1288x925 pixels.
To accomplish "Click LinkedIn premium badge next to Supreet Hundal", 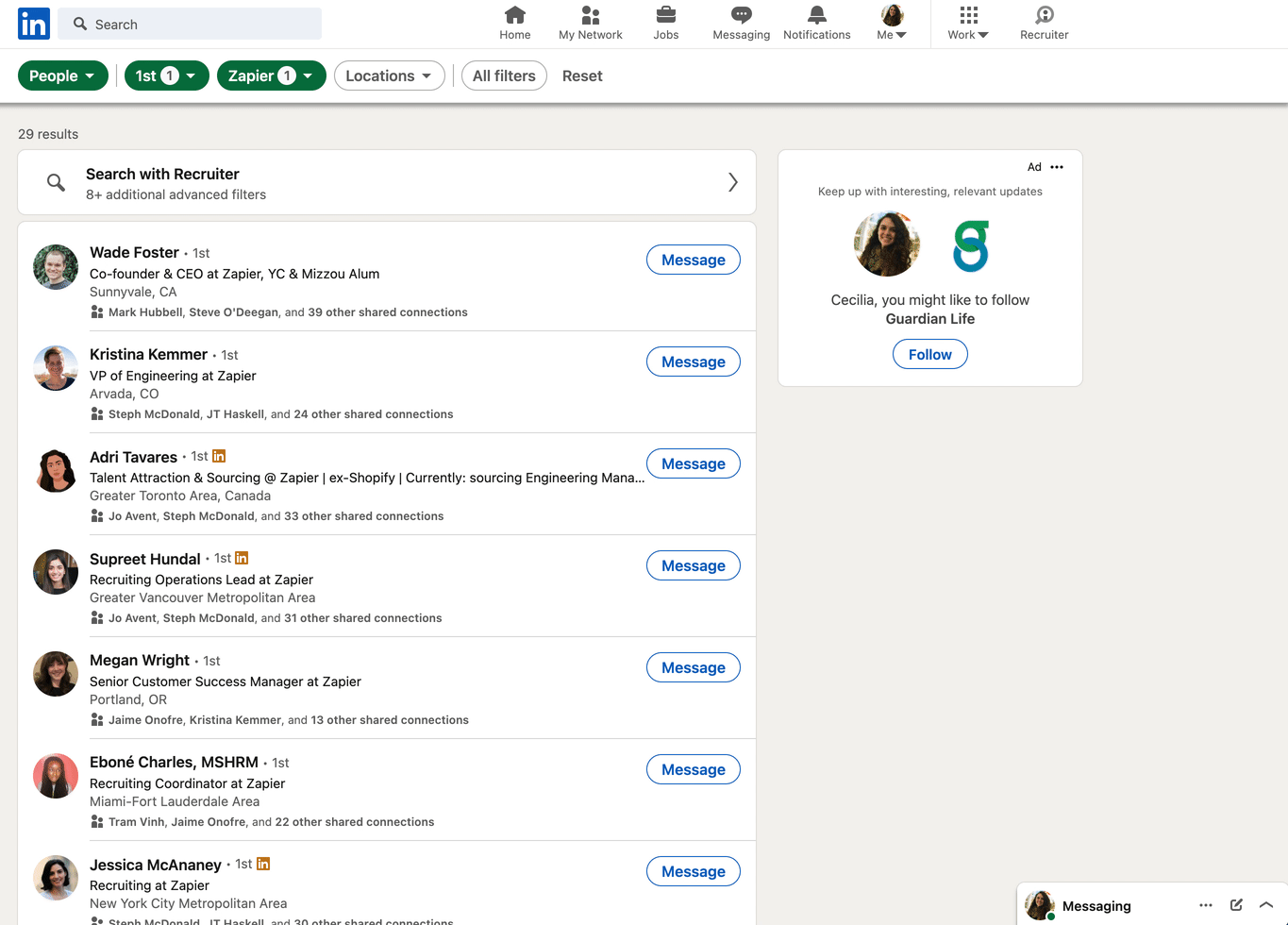I will click(242, 558).
